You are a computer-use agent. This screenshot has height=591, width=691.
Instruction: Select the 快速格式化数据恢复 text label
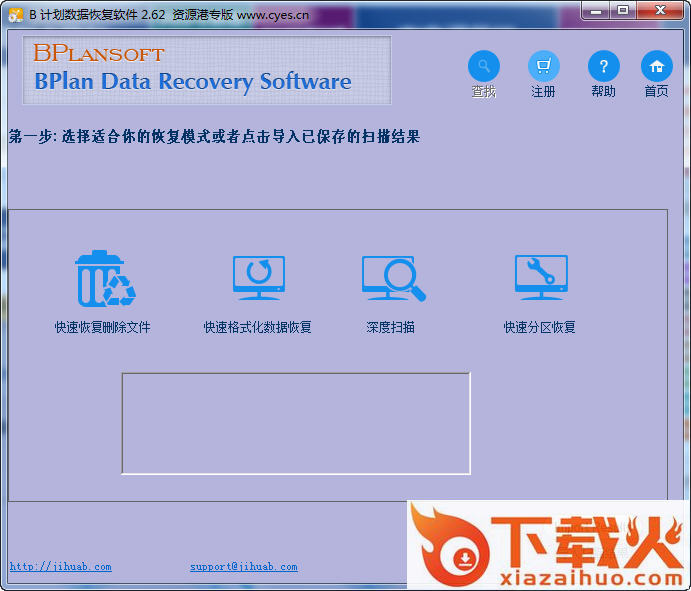pos(258,327)
